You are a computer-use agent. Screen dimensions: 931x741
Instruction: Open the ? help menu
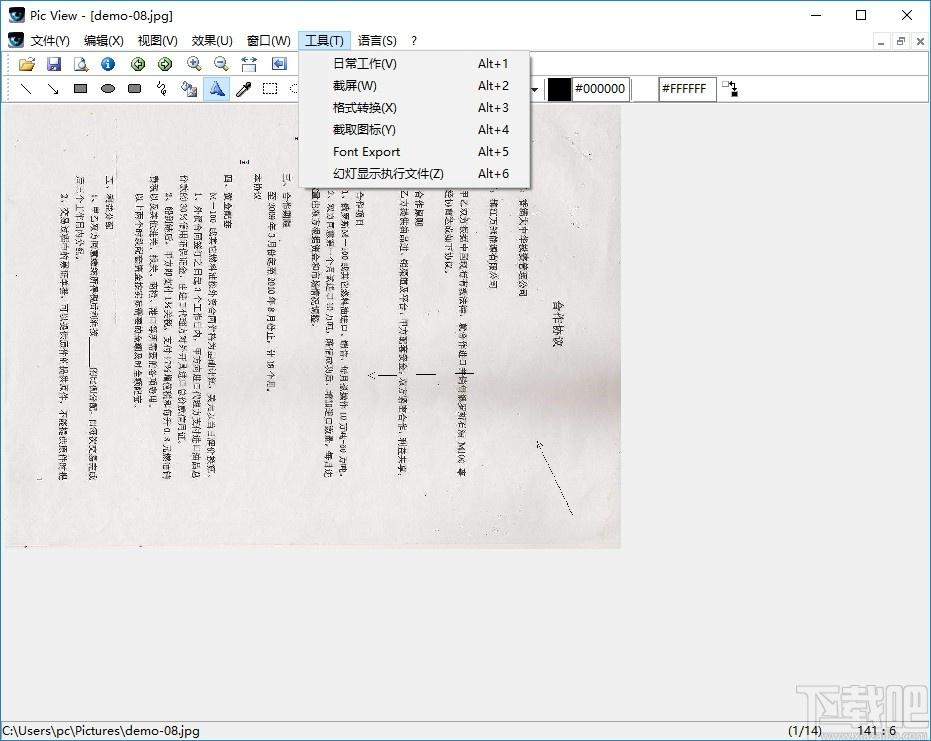pyautogui.click(x=414, y=40)
